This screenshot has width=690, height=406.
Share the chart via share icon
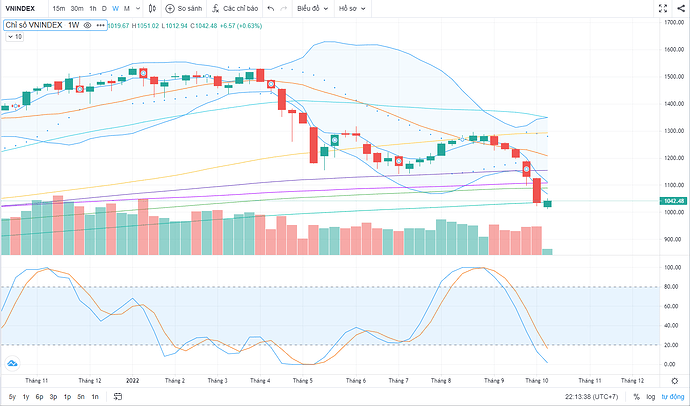coord(681,8)
